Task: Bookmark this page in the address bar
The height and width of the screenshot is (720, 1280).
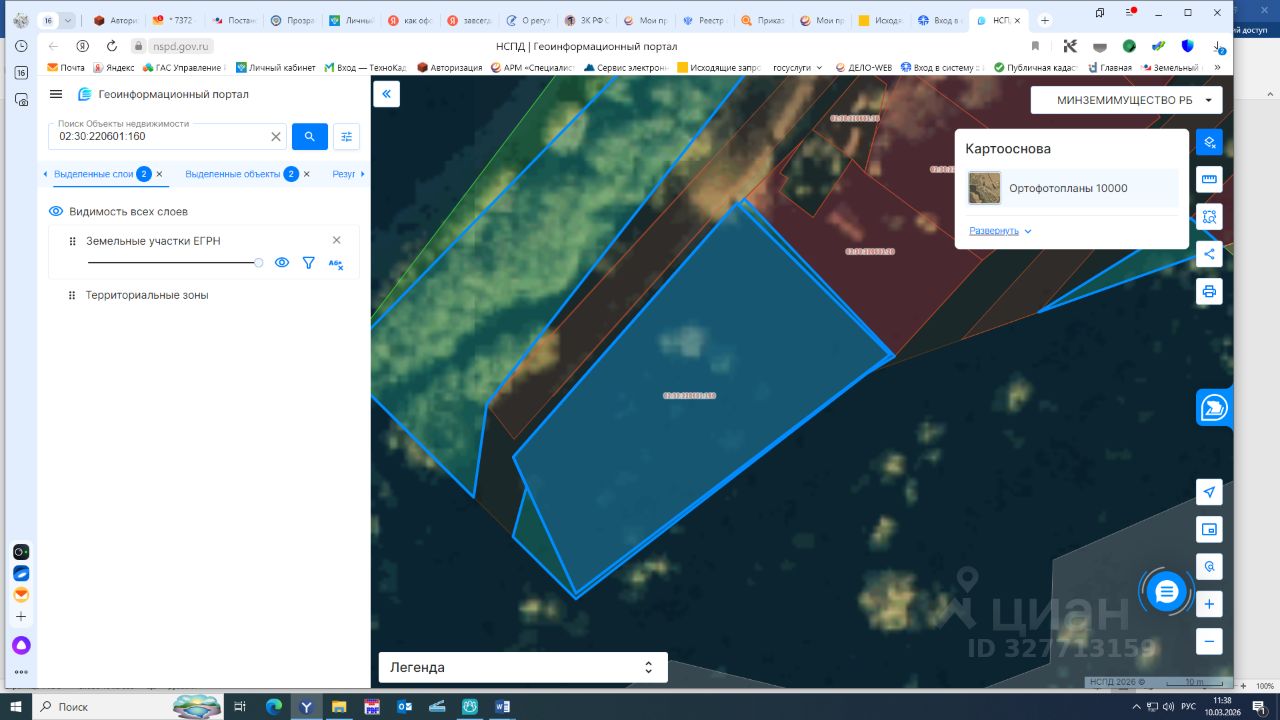Action: 1035,46
